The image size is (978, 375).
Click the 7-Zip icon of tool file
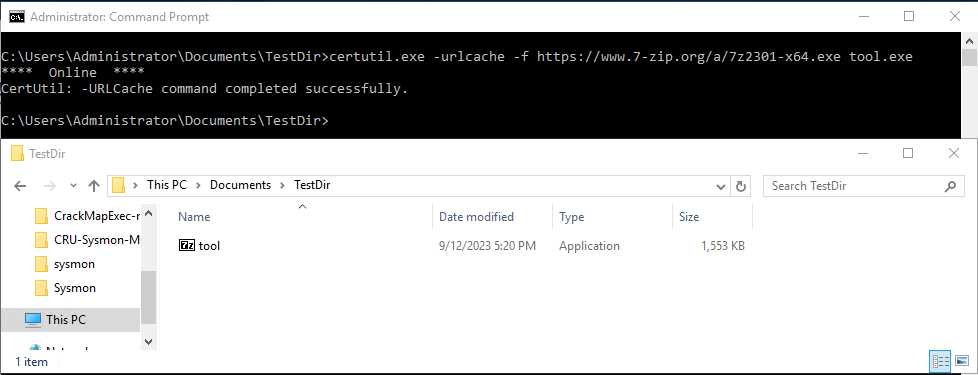pyautogui.click(x=186, y=246)
